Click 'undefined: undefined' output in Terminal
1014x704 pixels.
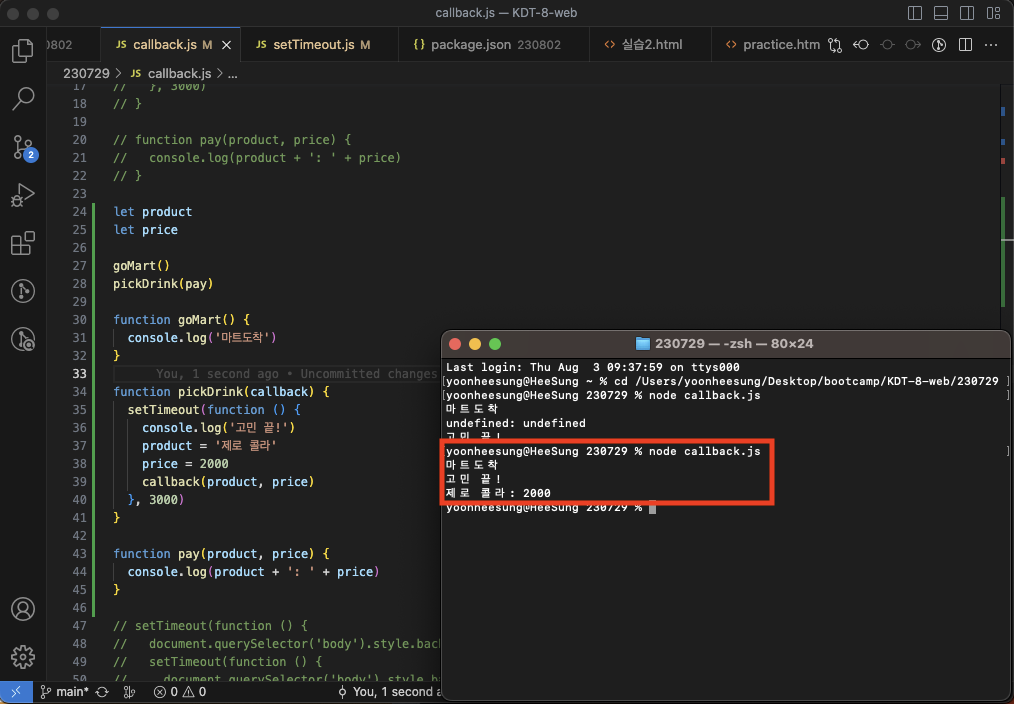[x=515, y=423]
